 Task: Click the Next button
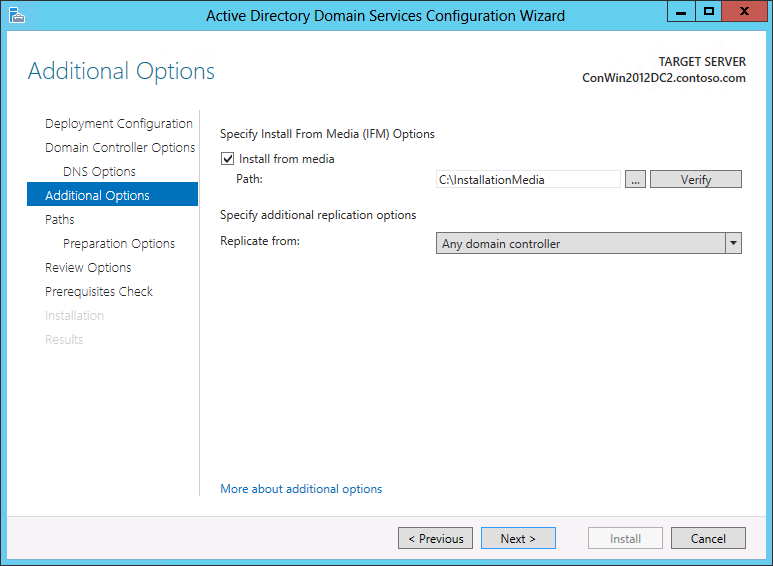518,538
